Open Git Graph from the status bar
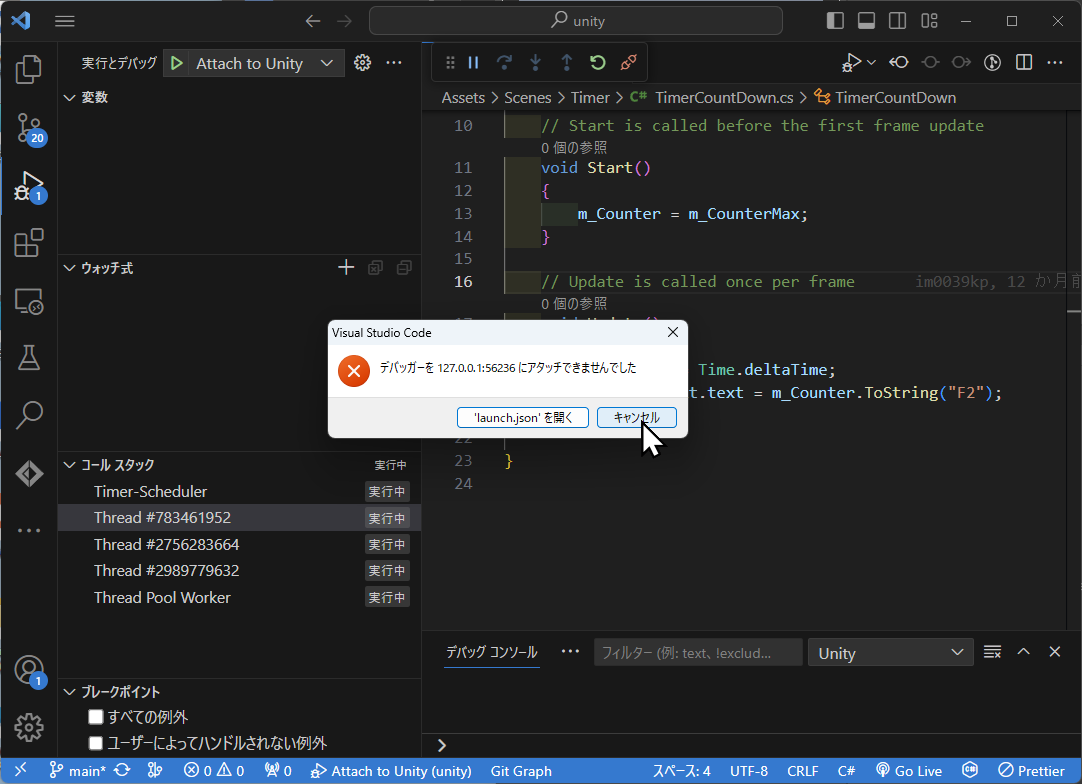1082x784 pixels. point(520,770)
